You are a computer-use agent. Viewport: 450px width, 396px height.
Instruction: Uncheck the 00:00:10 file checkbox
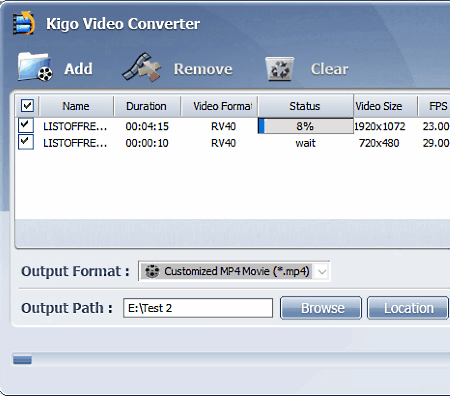pos(26,142)
